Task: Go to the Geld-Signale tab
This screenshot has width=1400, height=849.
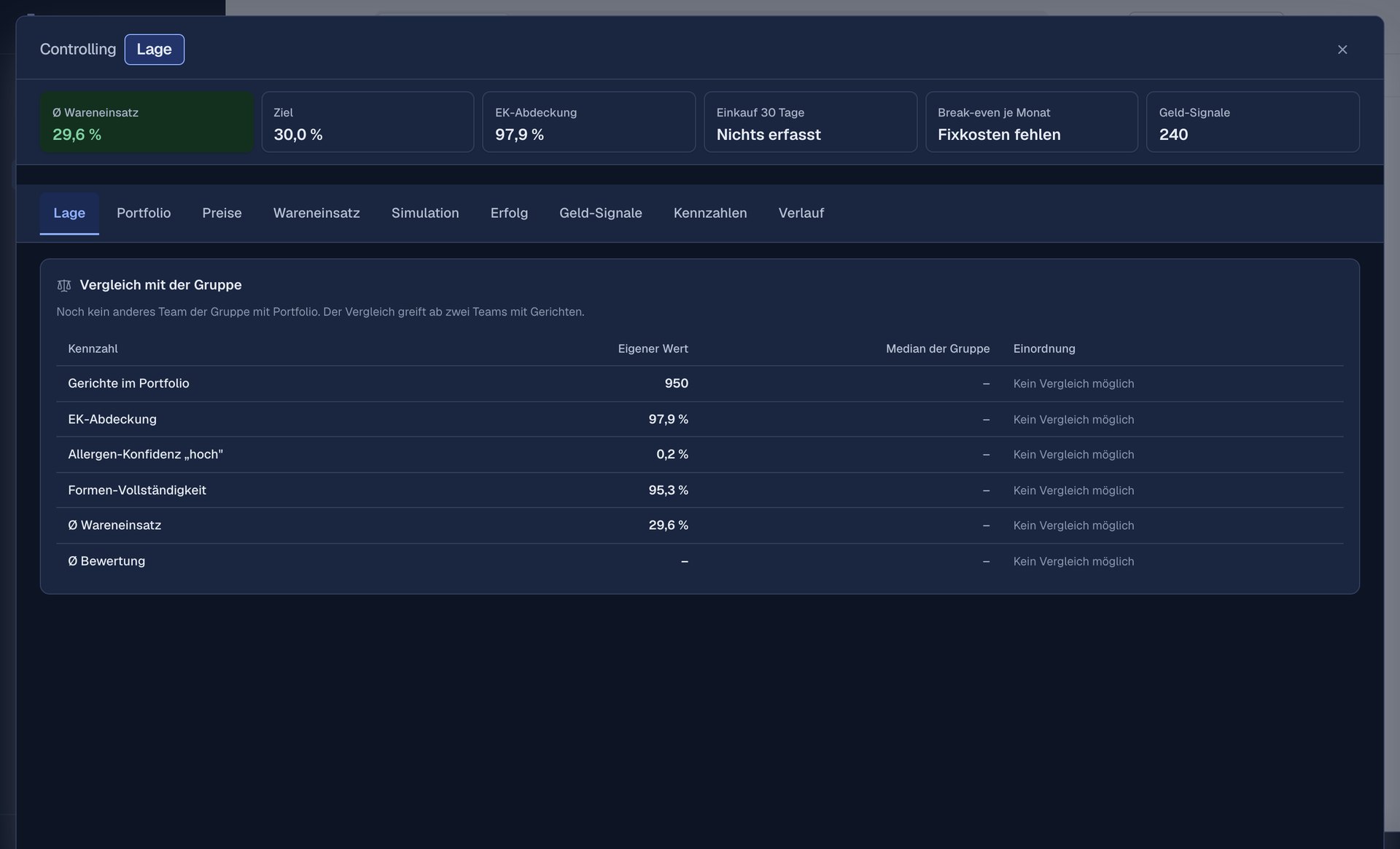Action: [x=601, y=213]
